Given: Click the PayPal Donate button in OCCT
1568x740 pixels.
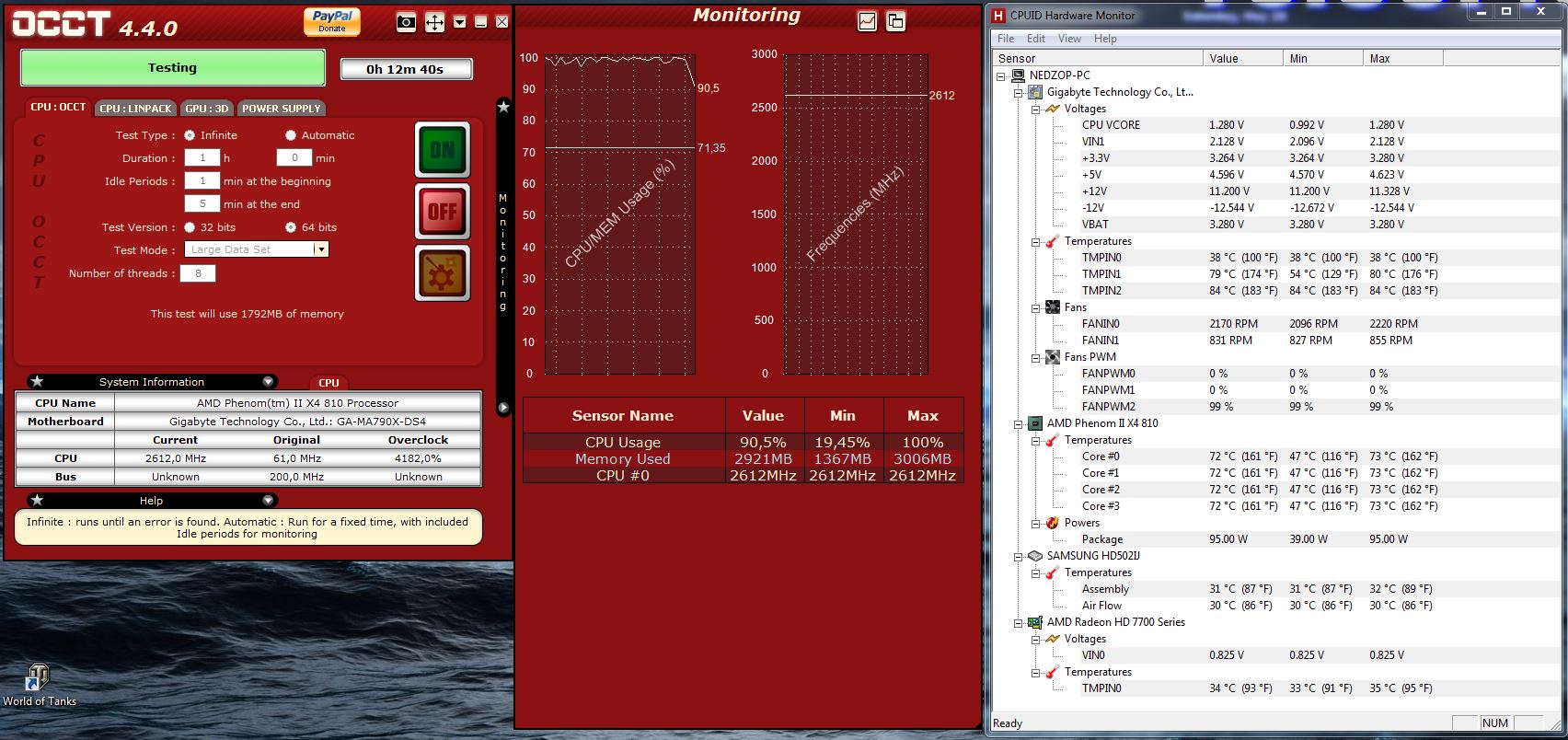Looking at the screenshot, I should click(x=331, y=22).
